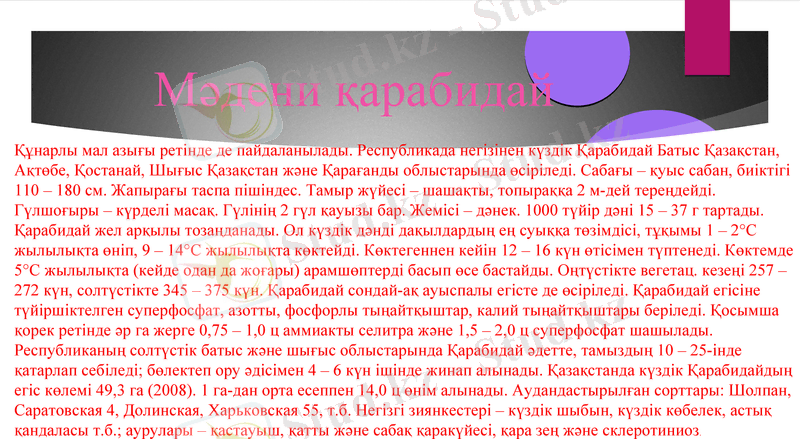Click the line starting "Қарабидай жел арқылы тозаңданады"
The width and height of the screenshot is (800, 439).
coord(385,231)
